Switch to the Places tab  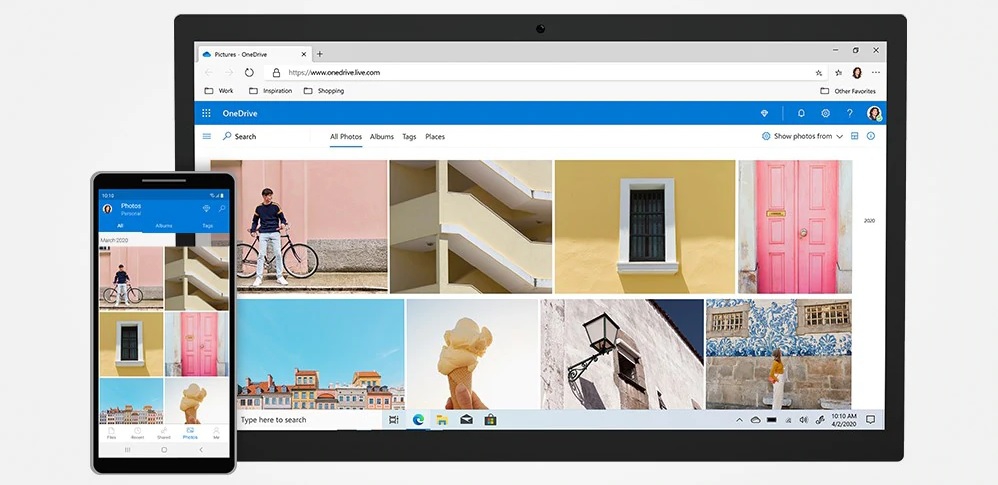435,137
